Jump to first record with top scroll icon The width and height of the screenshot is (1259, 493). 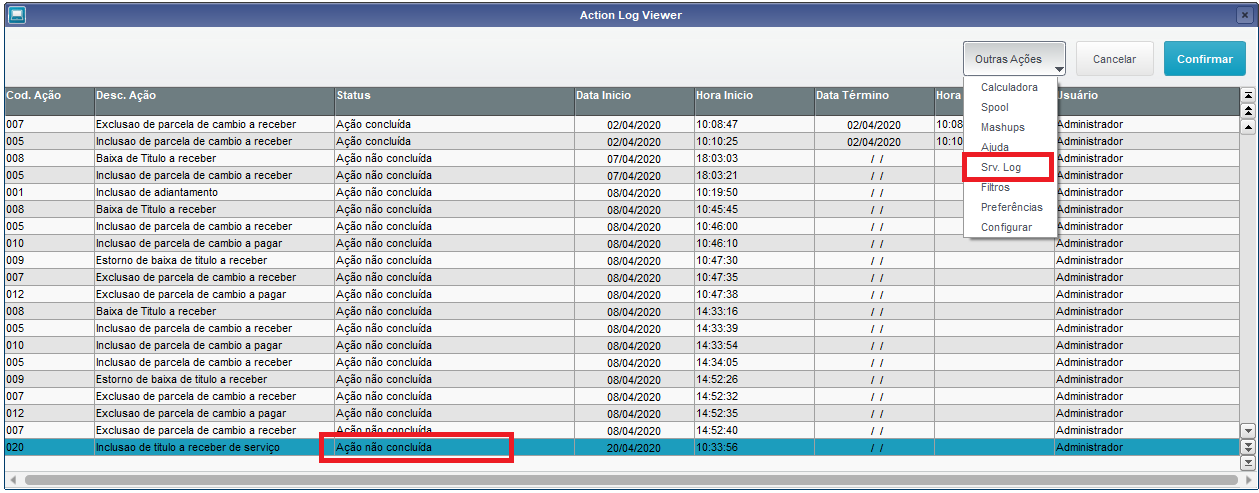[x=1247, y=95]
